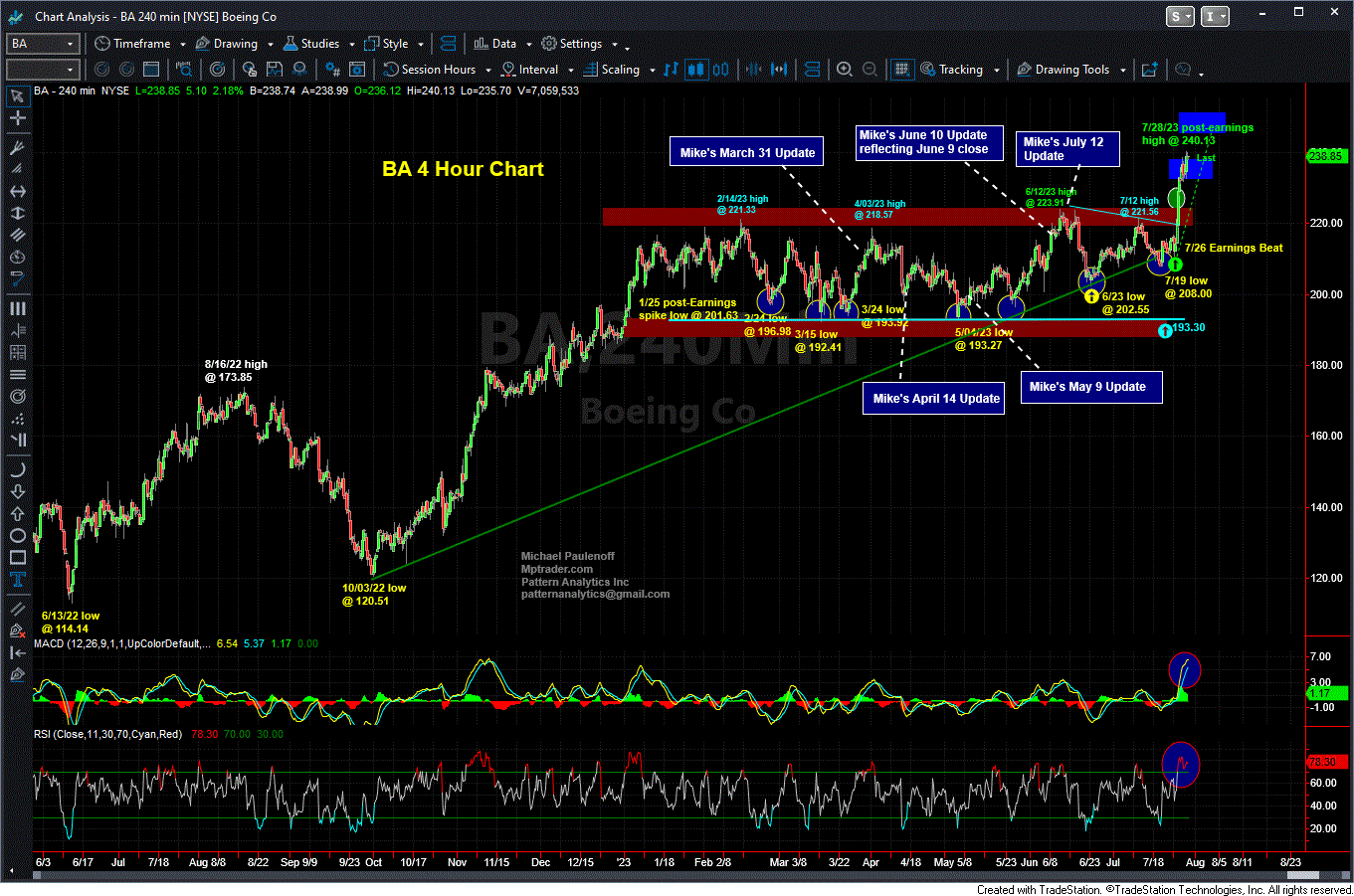This screenshot has height=896, width=1354.
Task: Click the chat bubble icon in toolbar
Action: 1182,70
